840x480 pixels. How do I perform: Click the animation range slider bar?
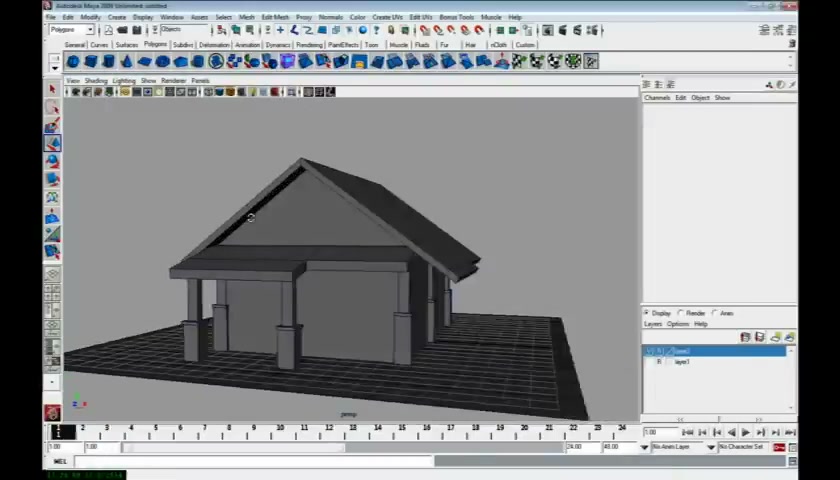pyautogui.click(x=234, y=447)
